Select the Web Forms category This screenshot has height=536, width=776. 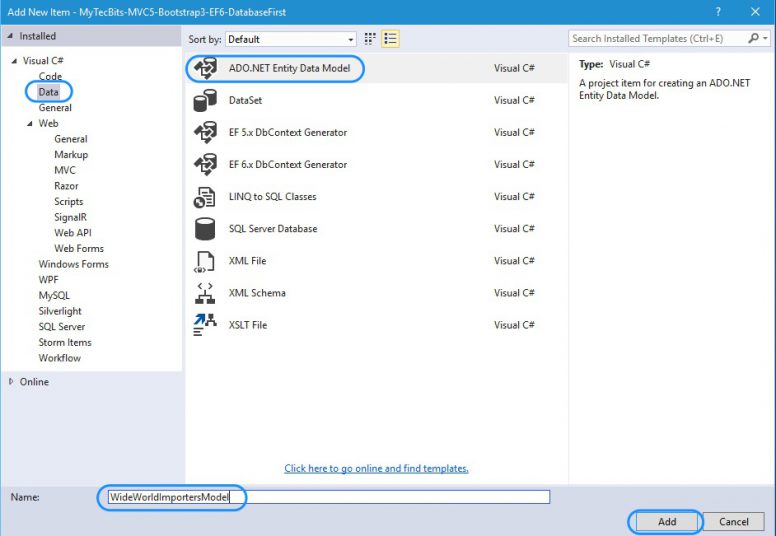(x=79, y=248)
